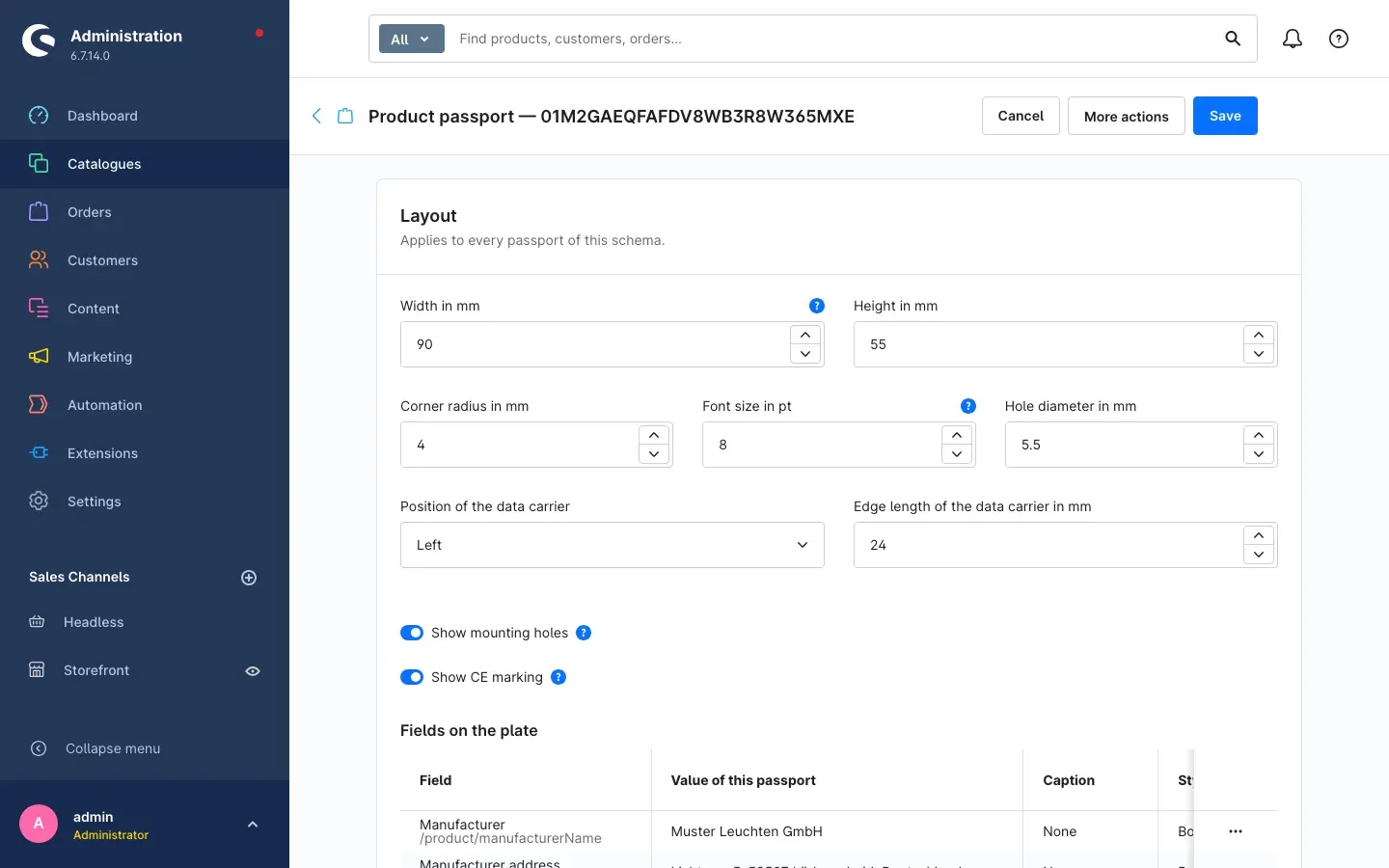Viewport: 1389px width, 868px height.
Task: Go back using the left arrow icon
Action: pos(316,116)
